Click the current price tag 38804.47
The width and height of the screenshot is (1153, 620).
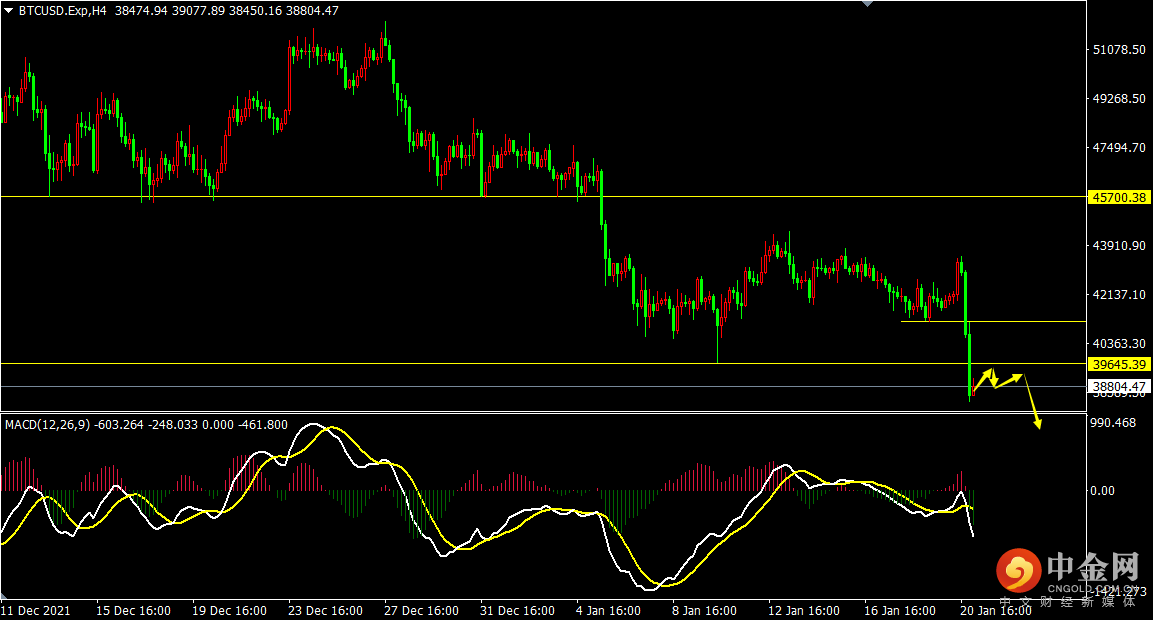tap(1116, 386)
